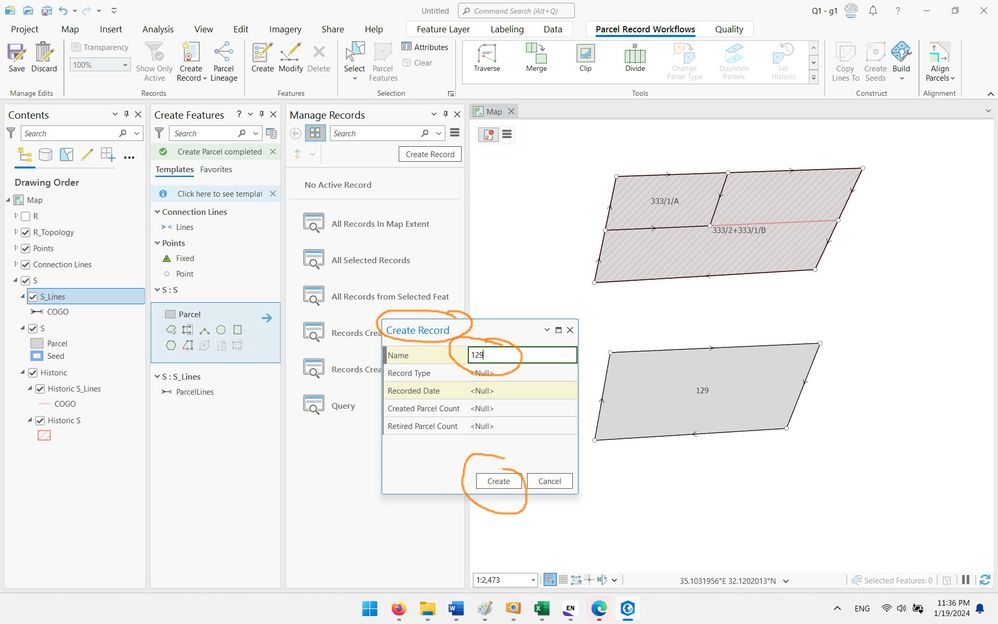Toggle the Points layer checkbox
The height and width of the screenshot is (624, 998).
[25, 248]
